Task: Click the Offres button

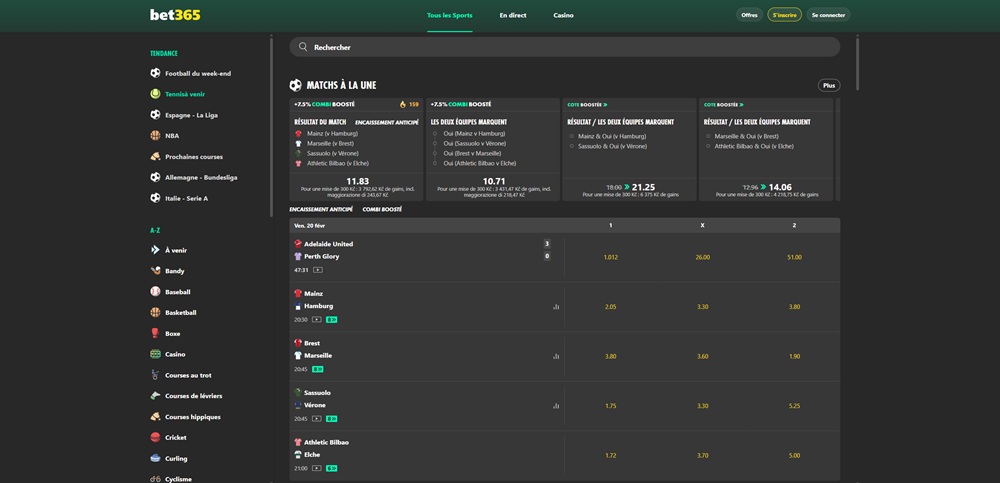Action: [x=749, y=15]
